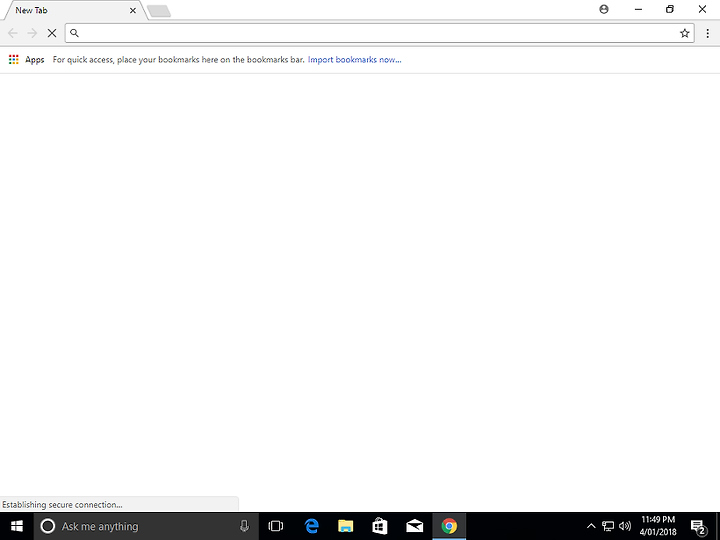Restore down the Chrome window
The width and height of the screenshot is (720, 540).
coord(670,9)
